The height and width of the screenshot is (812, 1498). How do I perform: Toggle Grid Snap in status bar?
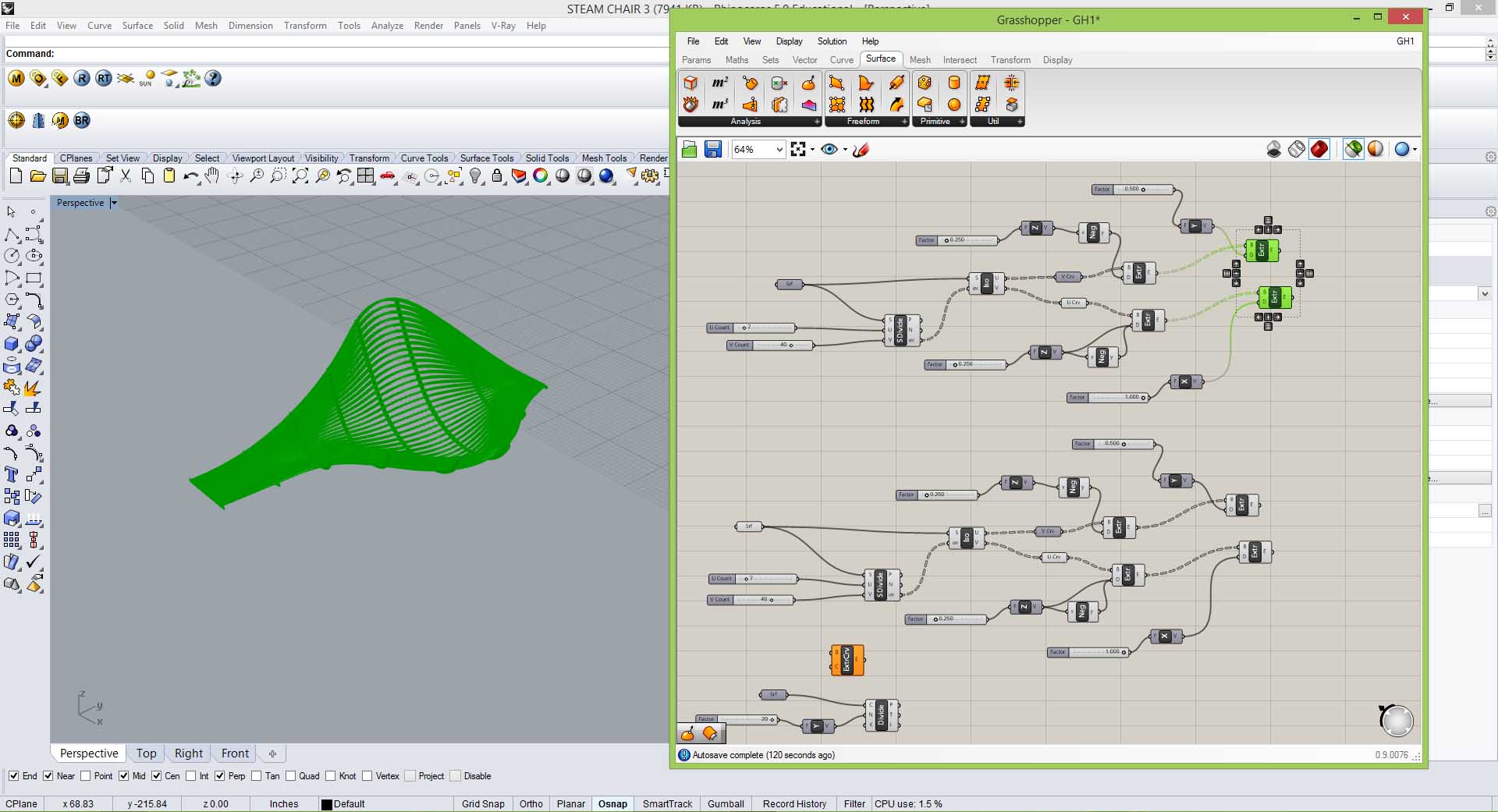482,803
